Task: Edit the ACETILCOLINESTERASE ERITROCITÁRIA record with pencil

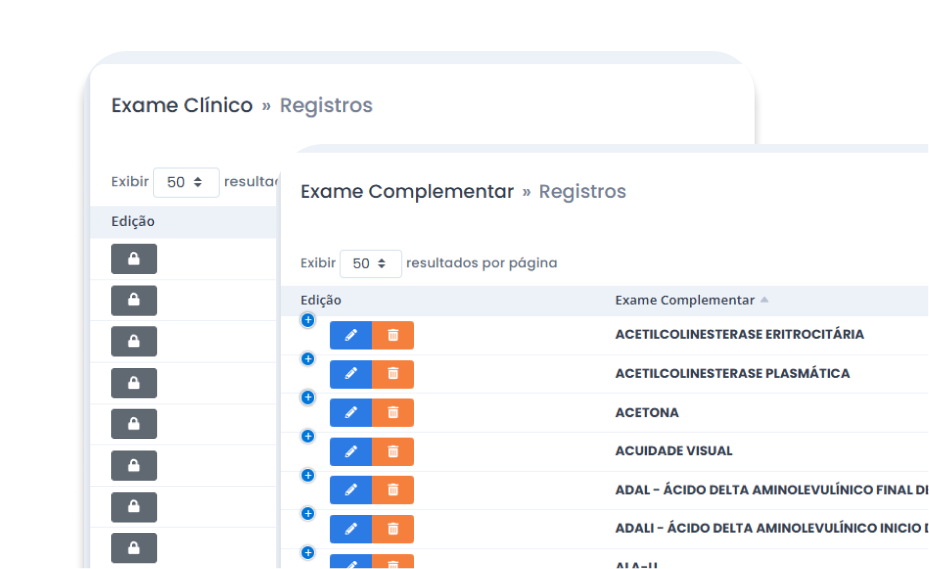Action: point(350,335)
